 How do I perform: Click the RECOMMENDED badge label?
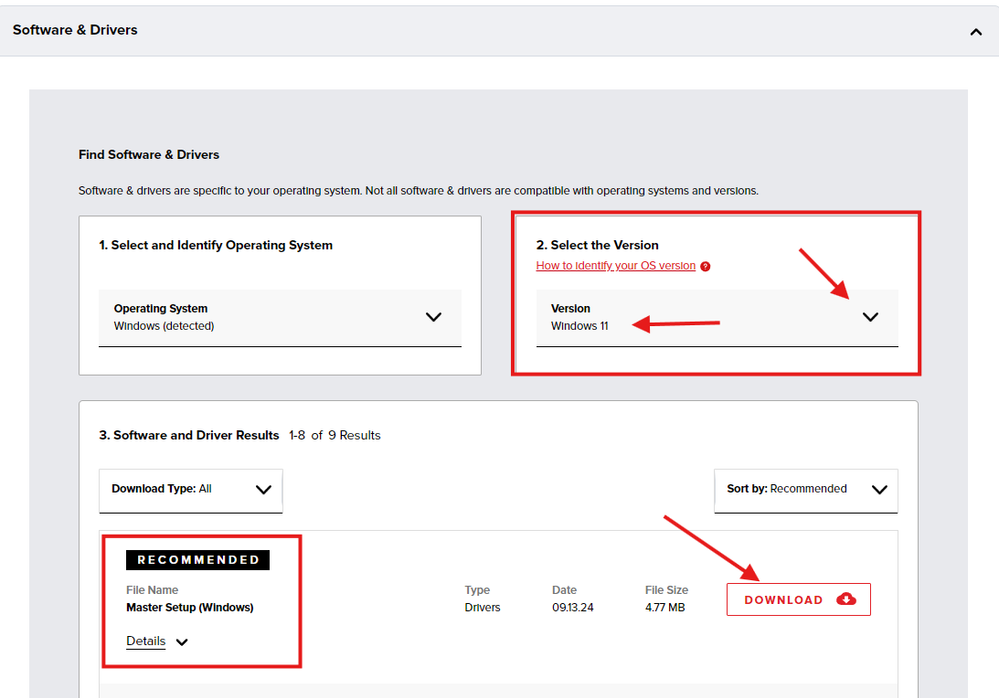tap(198, 560)
